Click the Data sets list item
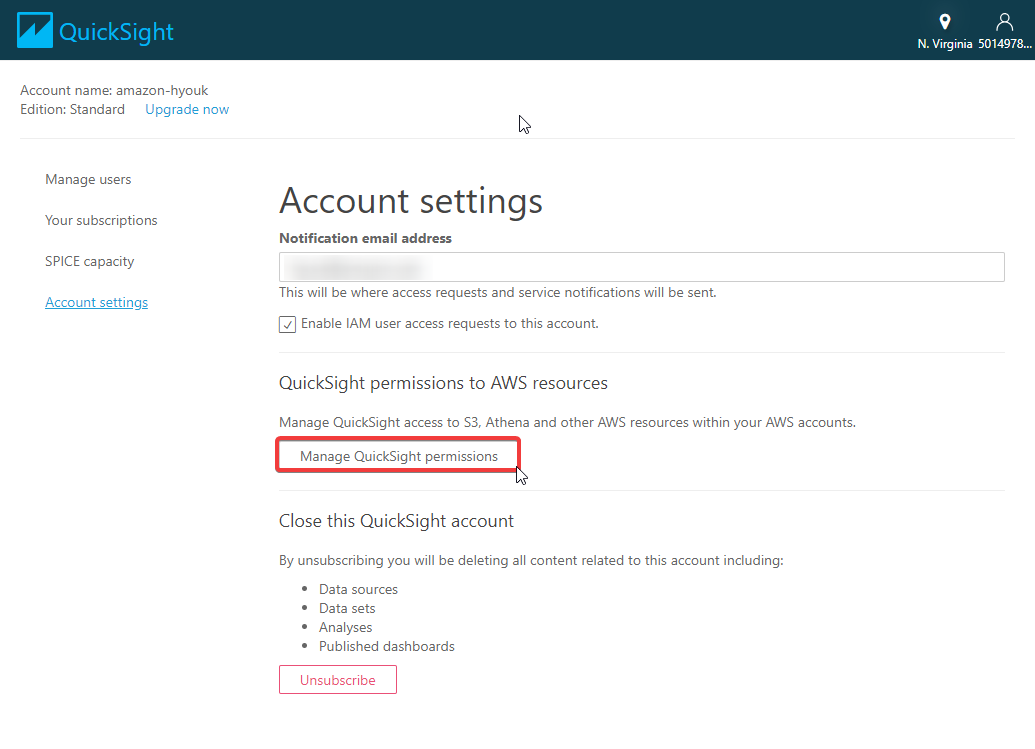 347,608
